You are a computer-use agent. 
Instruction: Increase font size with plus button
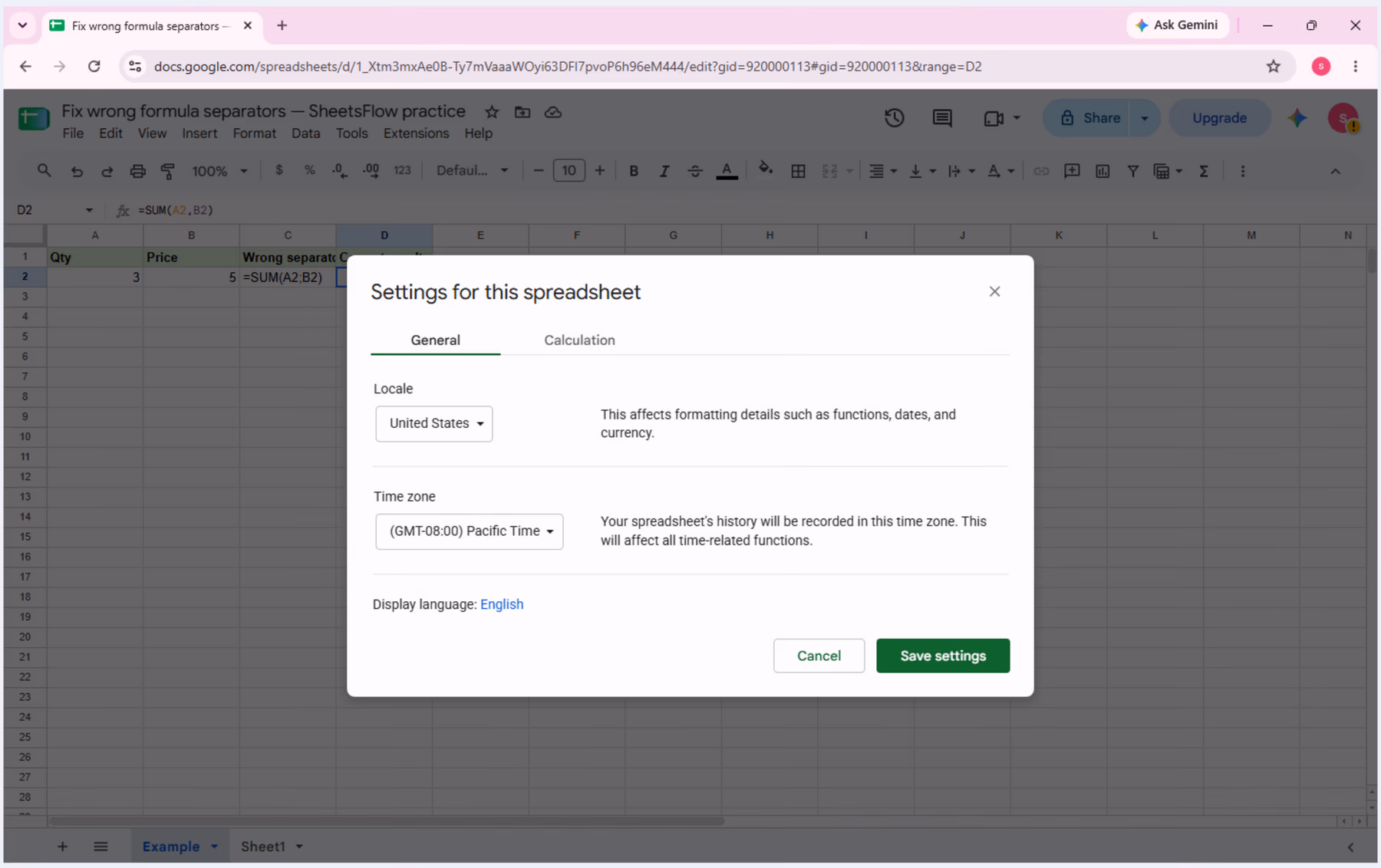(599, 170)
